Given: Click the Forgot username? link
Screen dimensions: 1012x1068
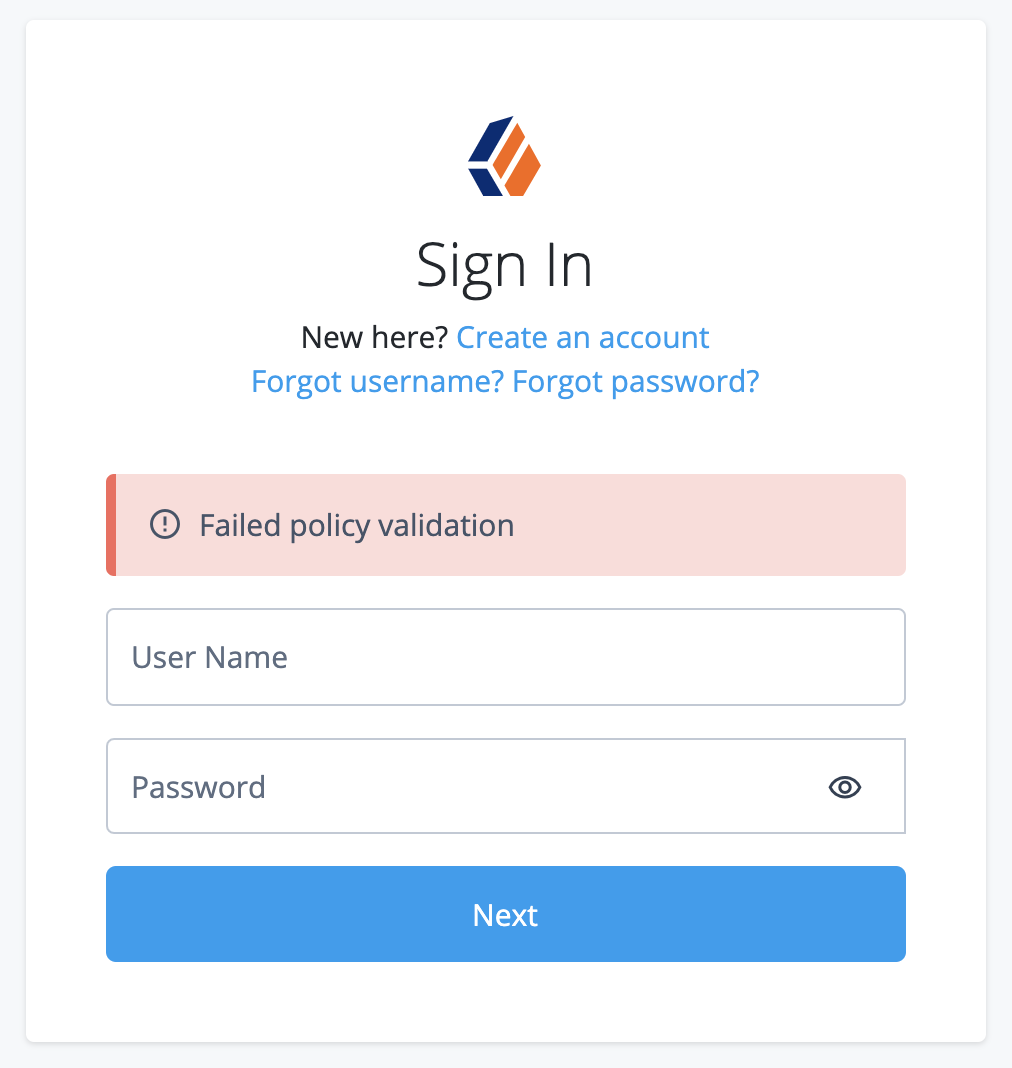Looking at the screenshot, I should (376, 381).
